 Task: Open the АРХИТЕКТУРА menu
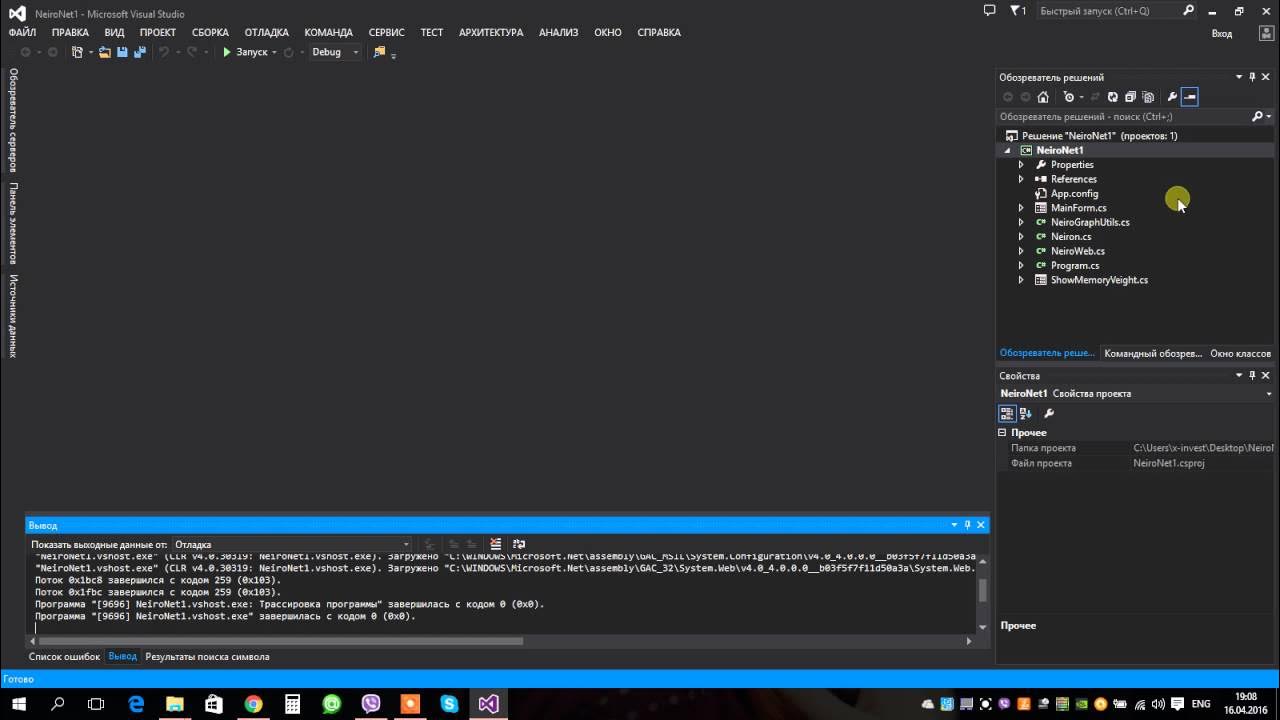point(491,33)
